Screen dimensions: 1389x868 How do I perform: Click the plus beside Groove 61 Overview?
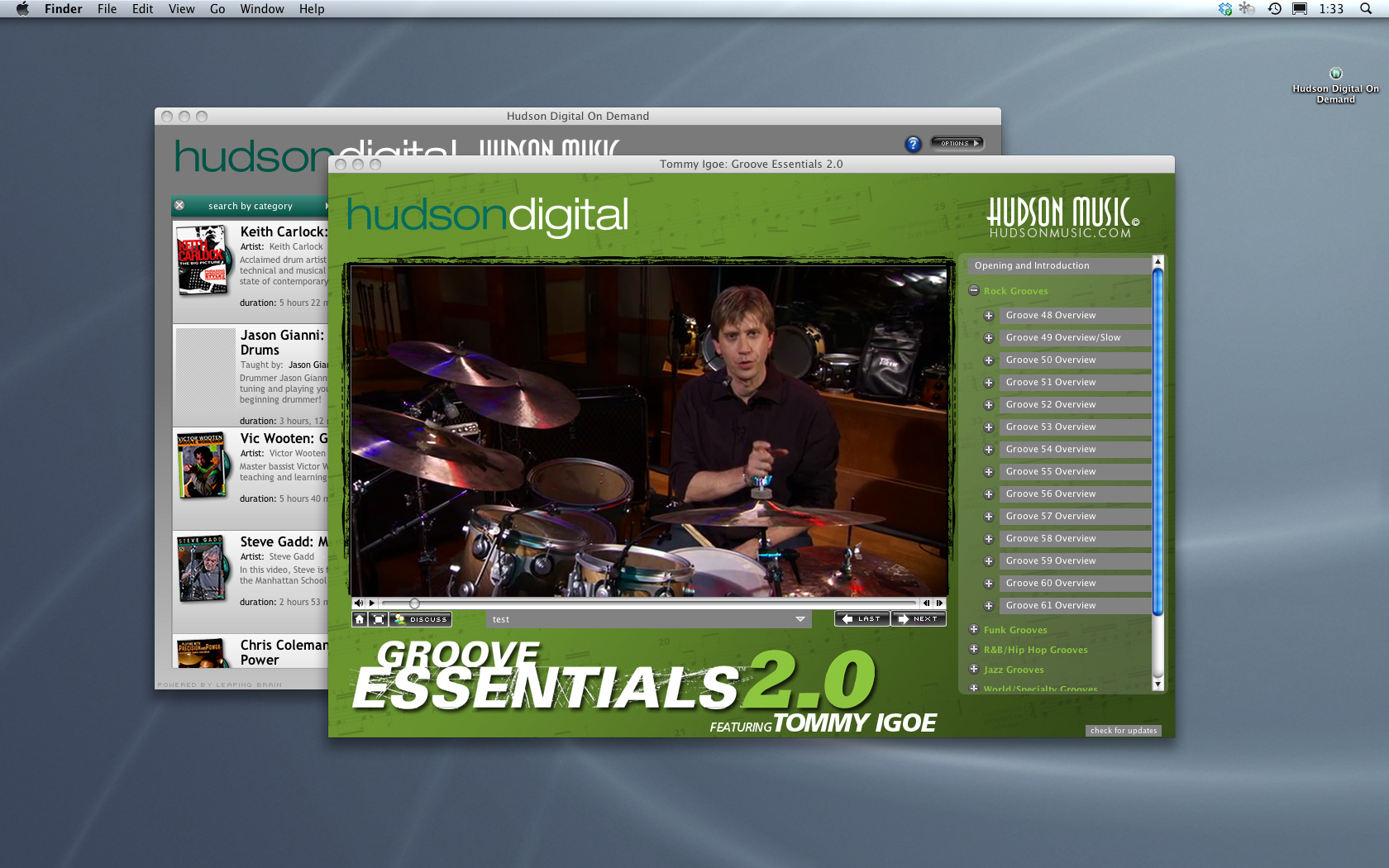coord(988,606)
